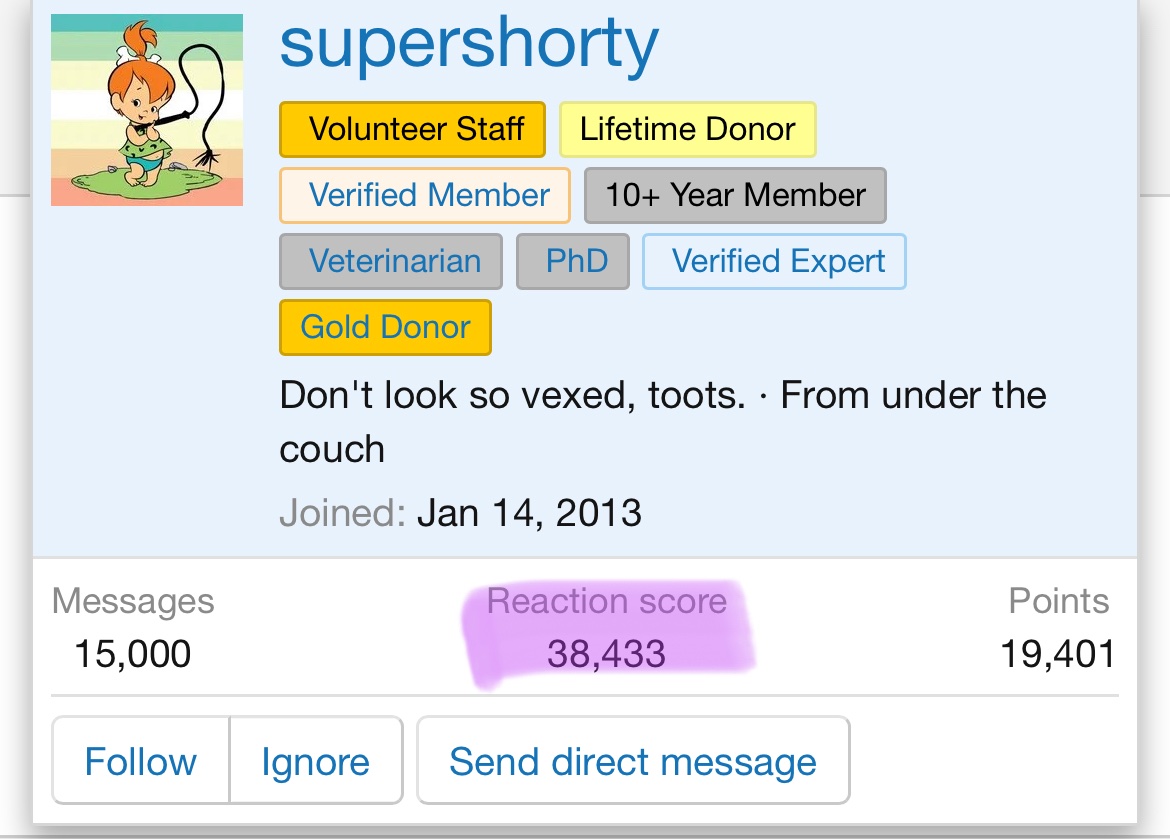Viewport: 1170px width, 839px height.
Task: Click the supershorty avatar image
Action: tap(147, 110)
